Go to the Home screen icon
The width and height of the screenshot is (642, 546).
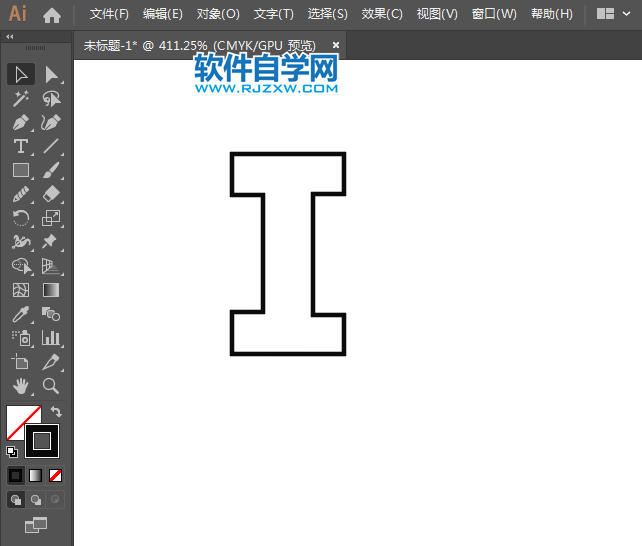point(52,15)
